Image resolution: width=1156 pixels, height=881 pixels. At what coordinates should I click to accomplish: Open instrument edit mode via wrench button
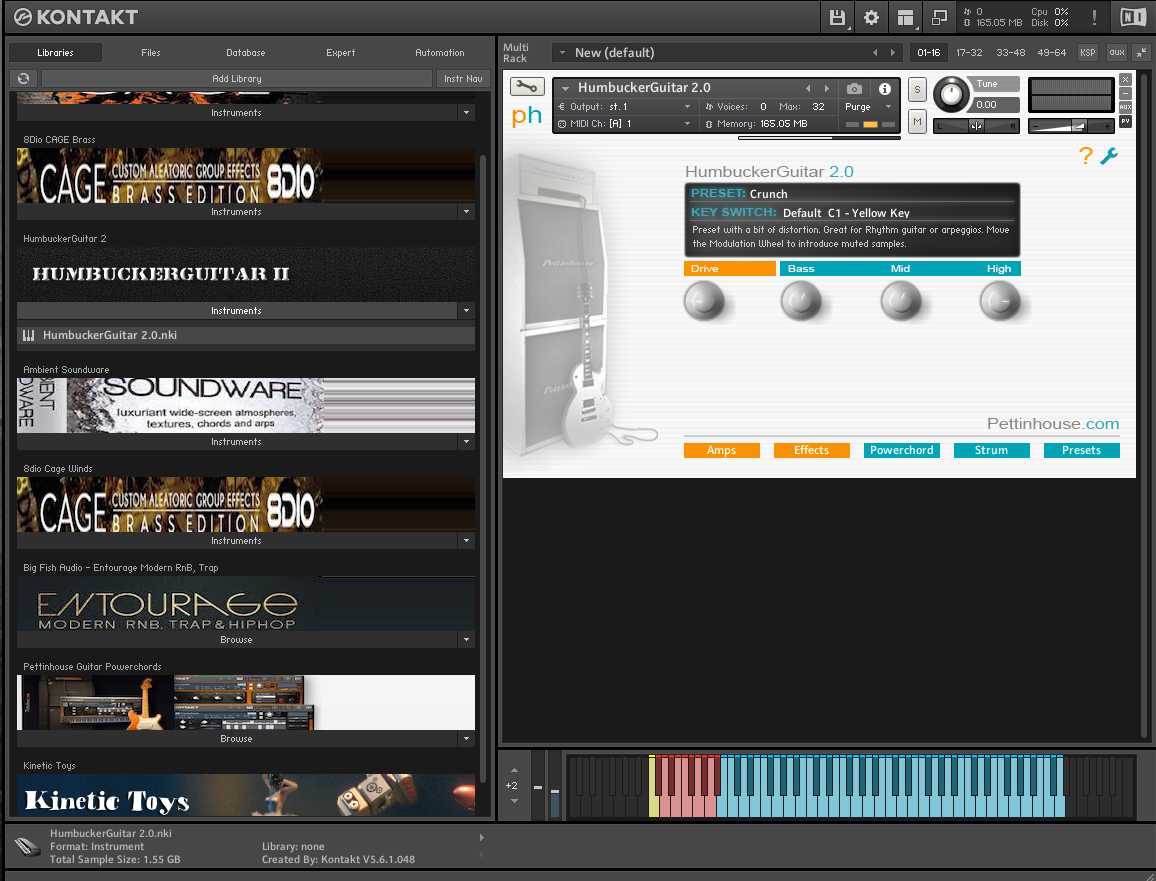(526, 86)
